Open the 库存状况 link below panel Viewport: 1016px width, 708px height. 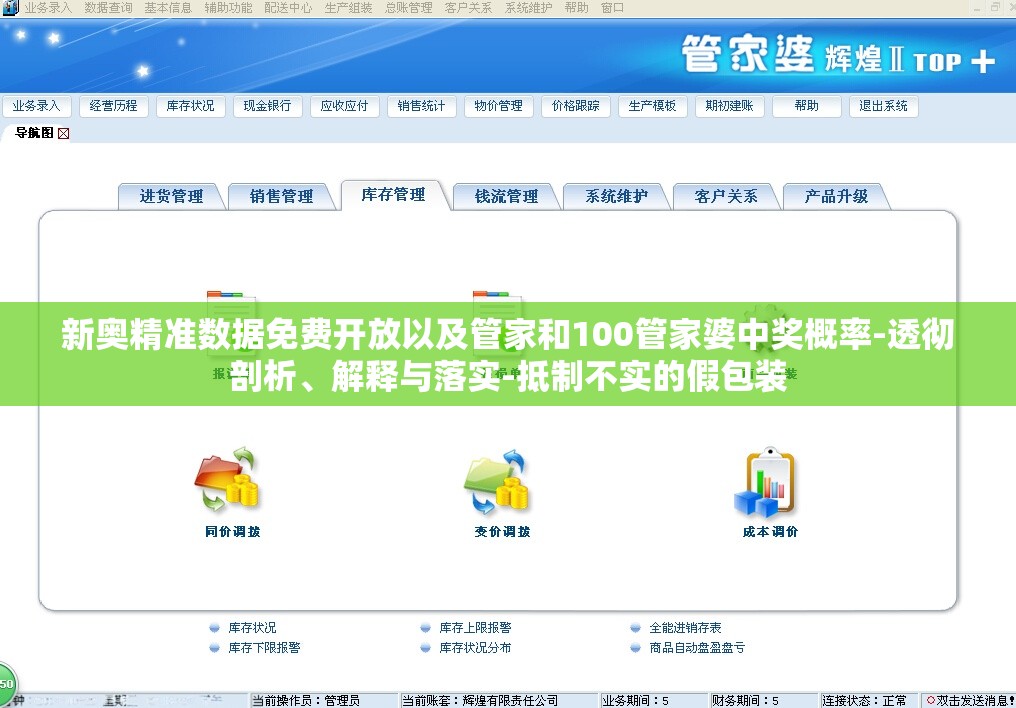click(x=252, y=628)
